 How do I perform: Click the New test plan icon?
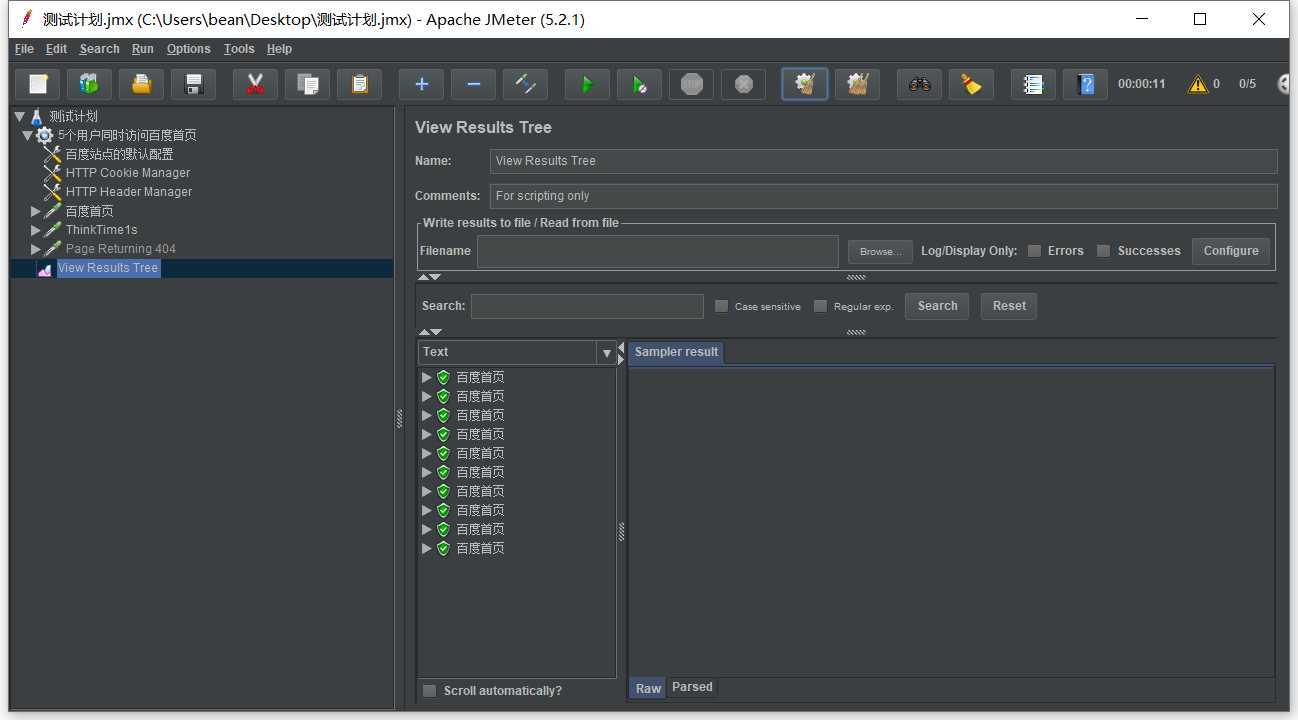[x=38, y=84]
